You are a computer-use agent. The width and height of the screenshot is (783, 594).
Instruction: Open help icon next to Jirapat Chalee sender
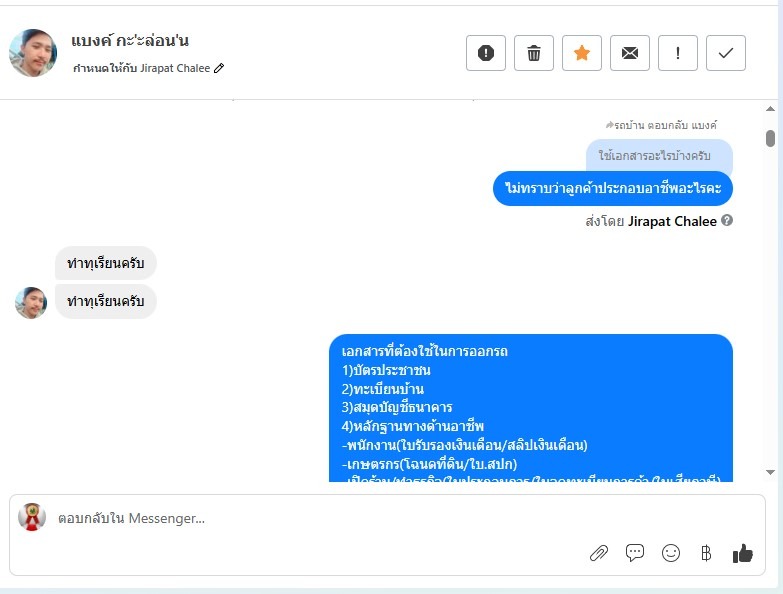[x=727, y=220]
